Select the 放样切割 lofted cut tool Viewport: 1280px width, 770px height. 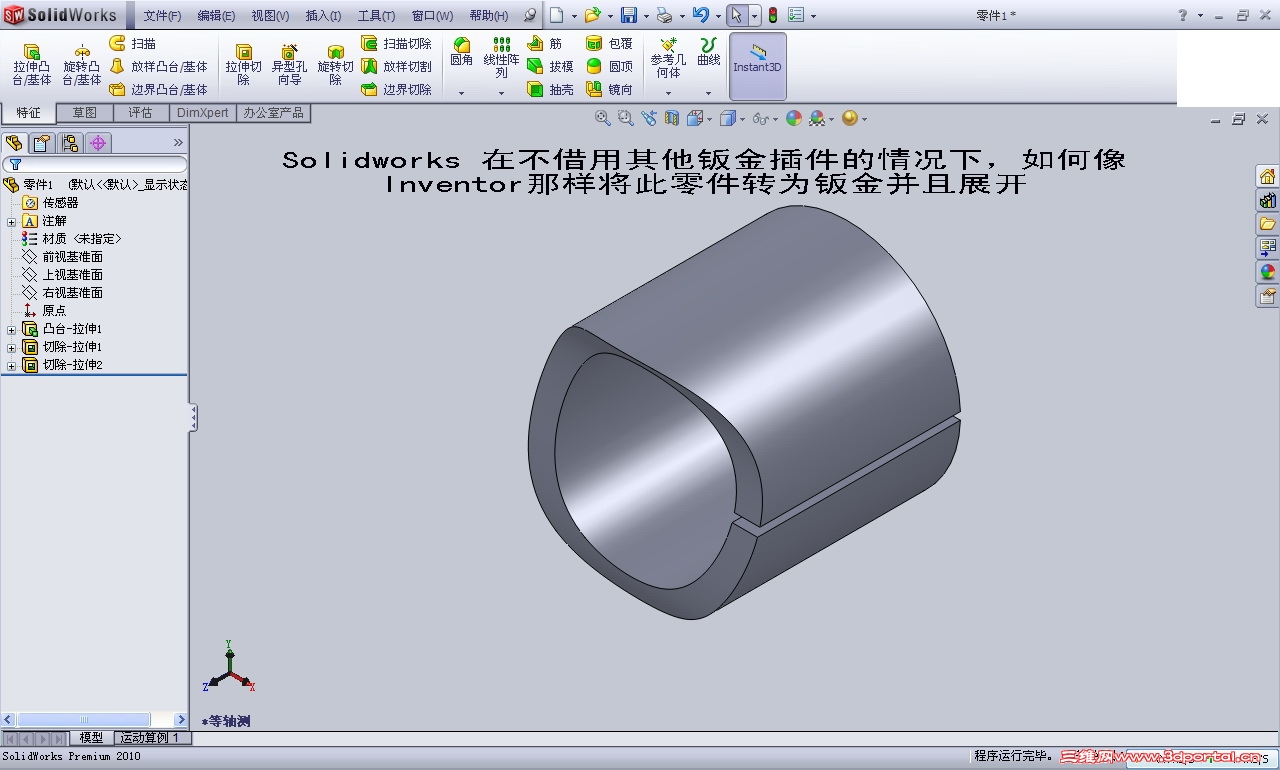(x=396, y=66)
